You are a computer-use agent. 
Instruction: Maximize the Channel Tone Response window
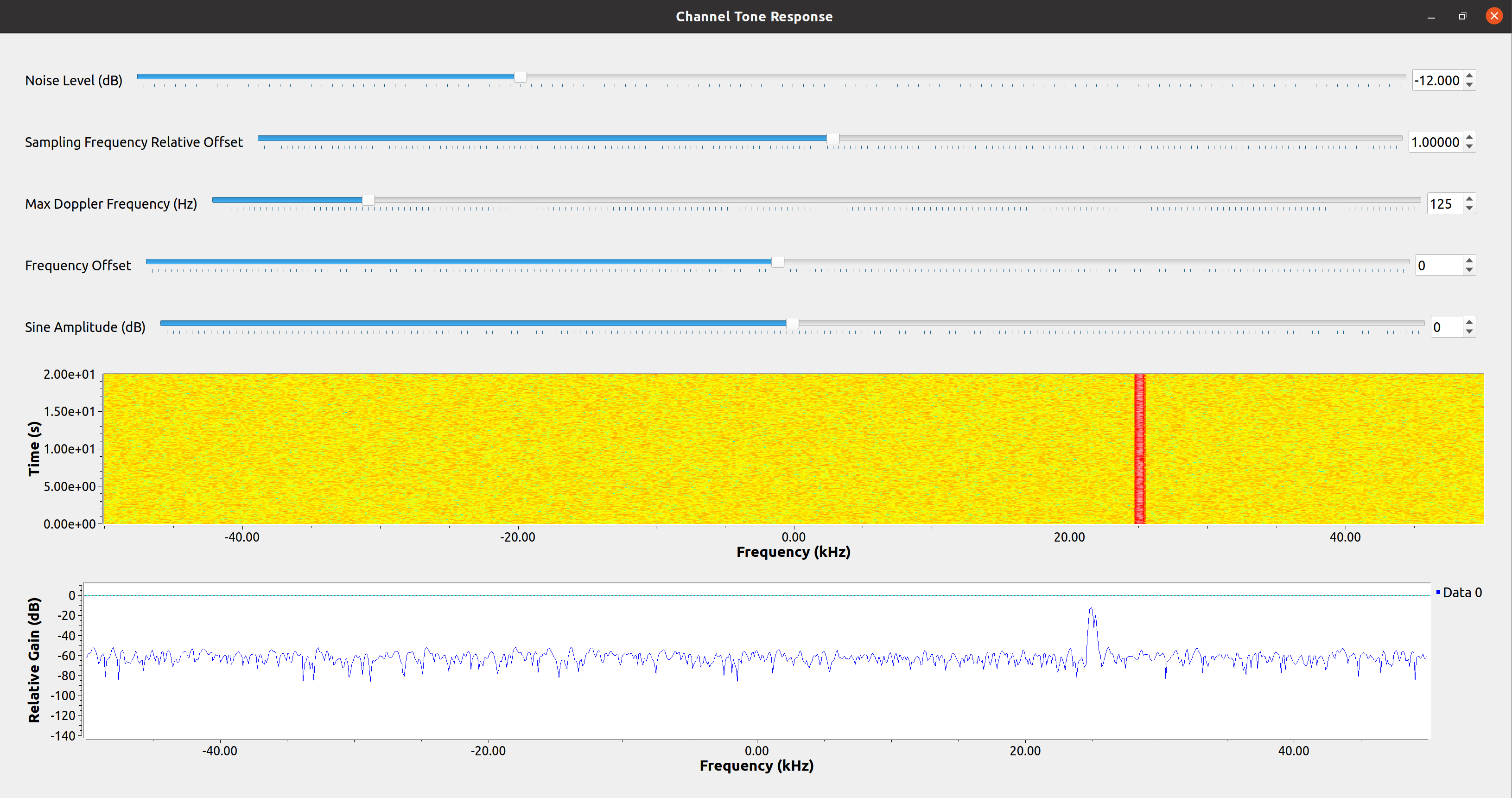[x=1462, y=16]
